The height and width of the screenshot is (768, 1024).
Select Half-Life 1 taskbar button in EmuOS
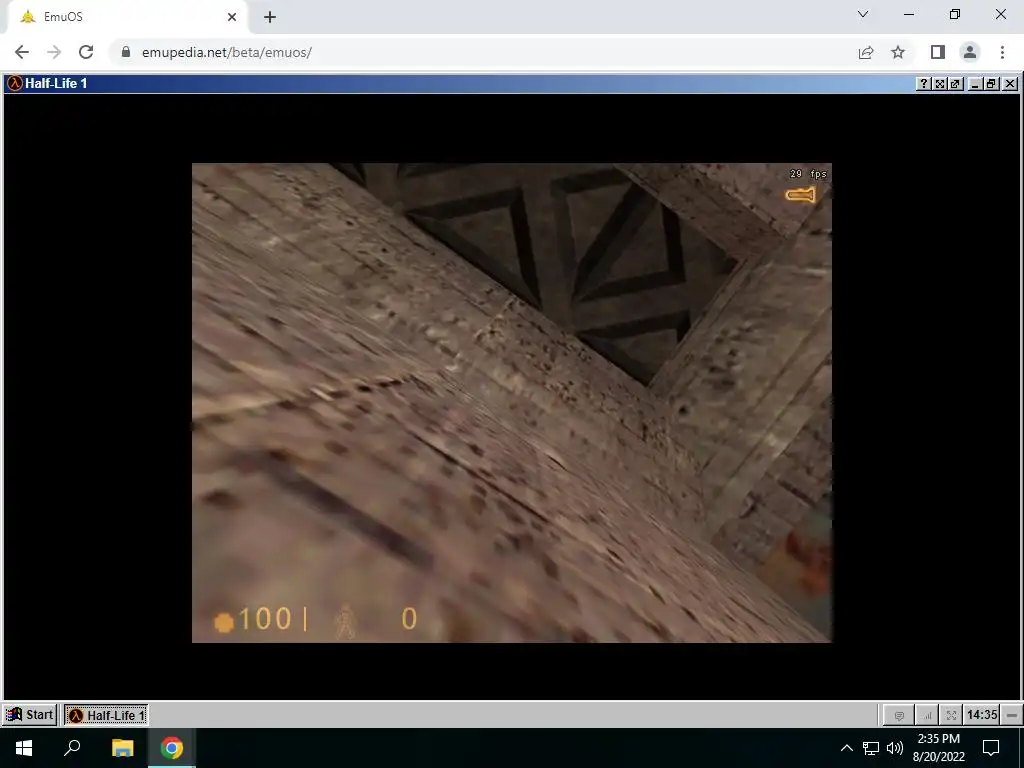point(106,715)
